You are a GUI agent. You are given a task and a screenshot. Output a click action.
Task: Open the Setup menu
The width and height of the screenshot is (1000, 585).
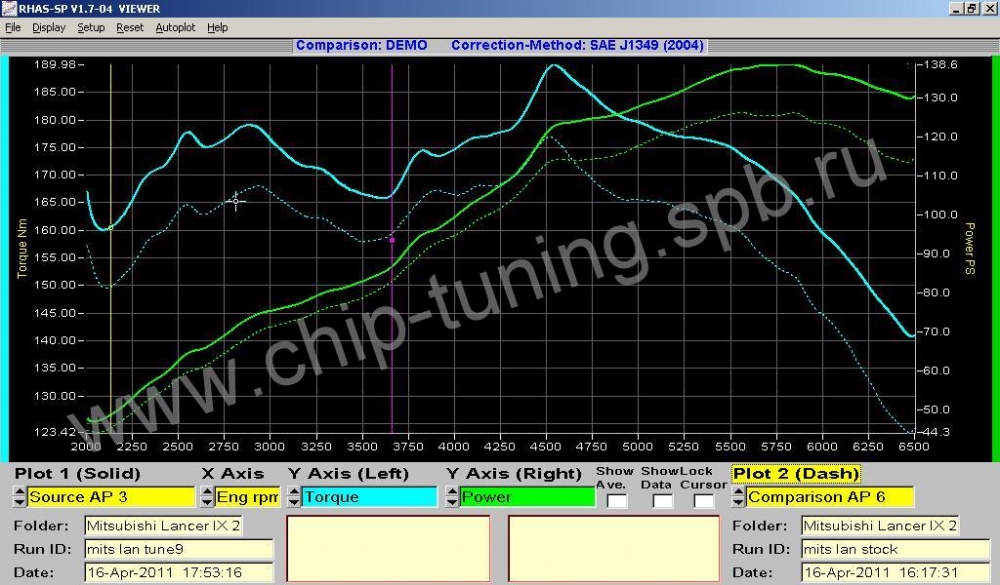click(x=91, y=28)
